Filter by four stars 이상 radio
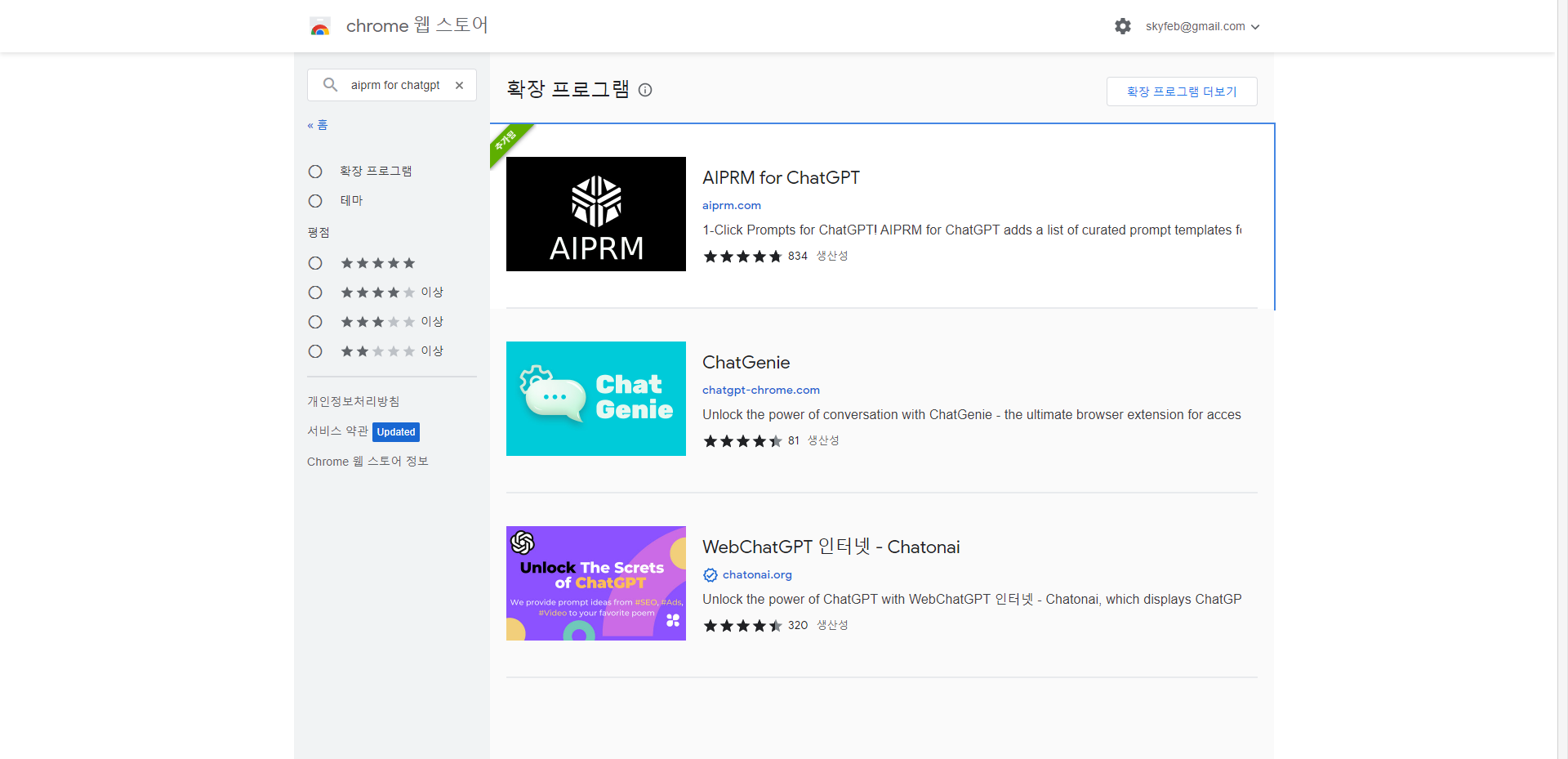 point(315,292)
